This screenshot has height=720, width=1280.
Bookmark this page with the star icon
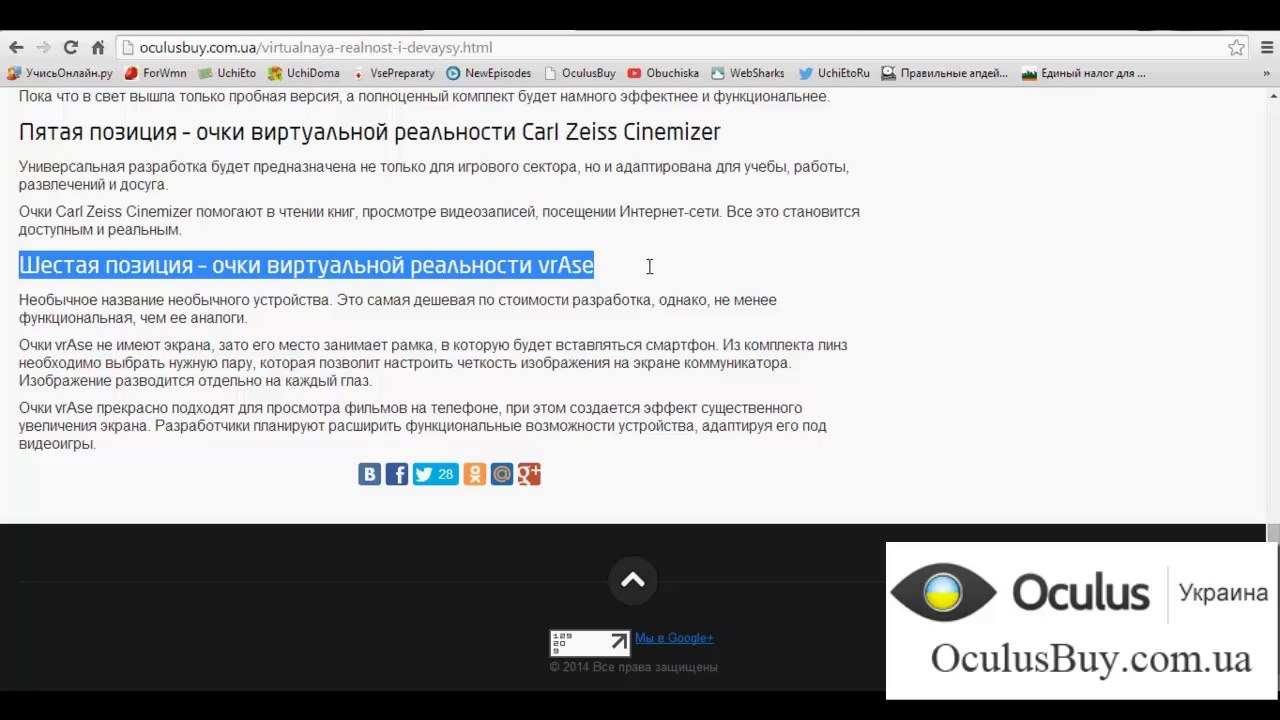(x=1237, y=47)
